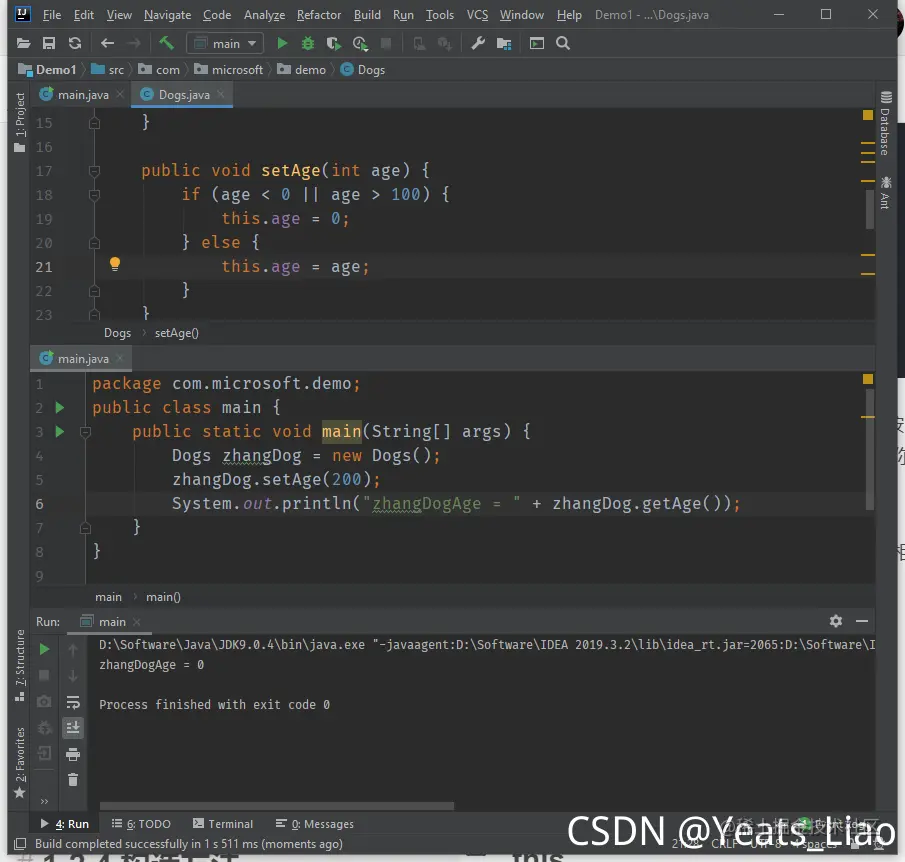Click the setAge() breadcrumb under Dogs editor
The image size is (905, 862).
pyautogui.click(x=177, y=333)
